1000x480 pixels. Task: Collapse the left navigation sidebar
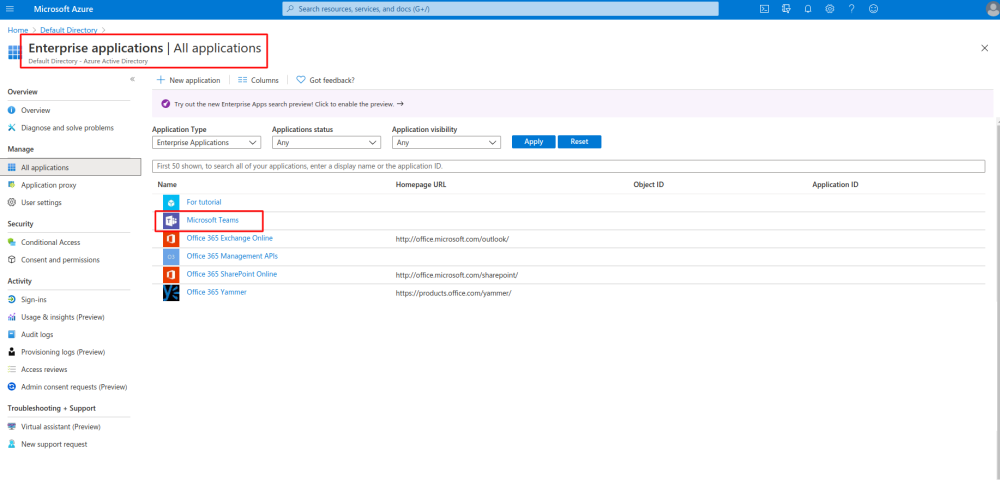click(132, 79)
